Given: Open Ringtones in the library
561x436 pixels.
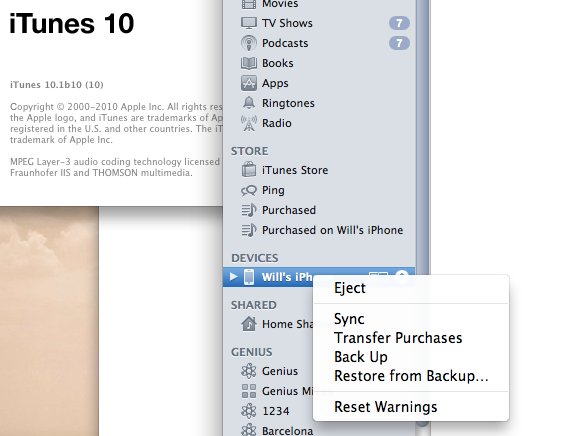Looking at the screenshot, I should [x=288, y=103].
